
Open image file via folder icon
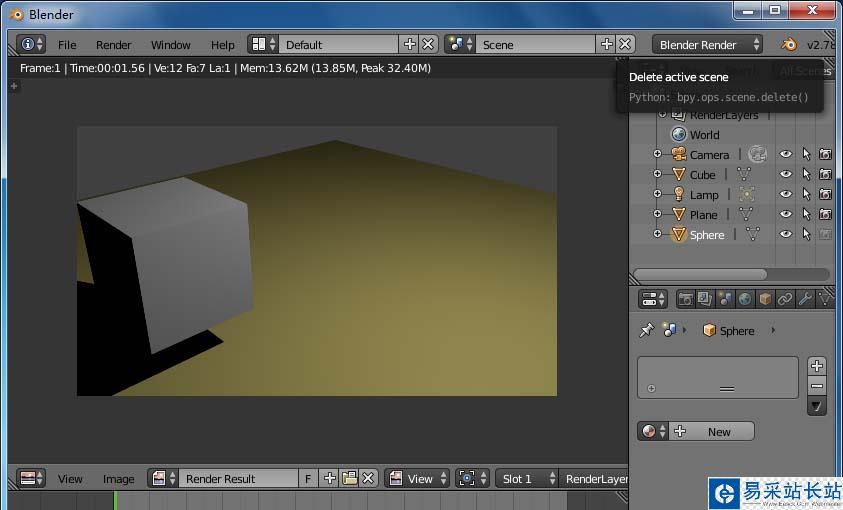click(x=349, y=478)
